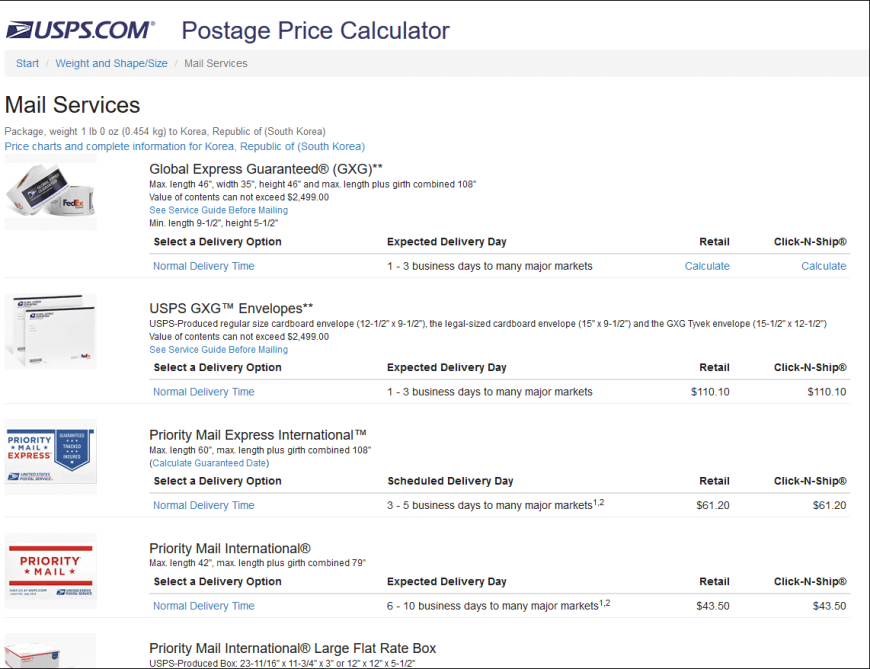Click Calculate under Click-N-Ship for GXG

point(823,266)
